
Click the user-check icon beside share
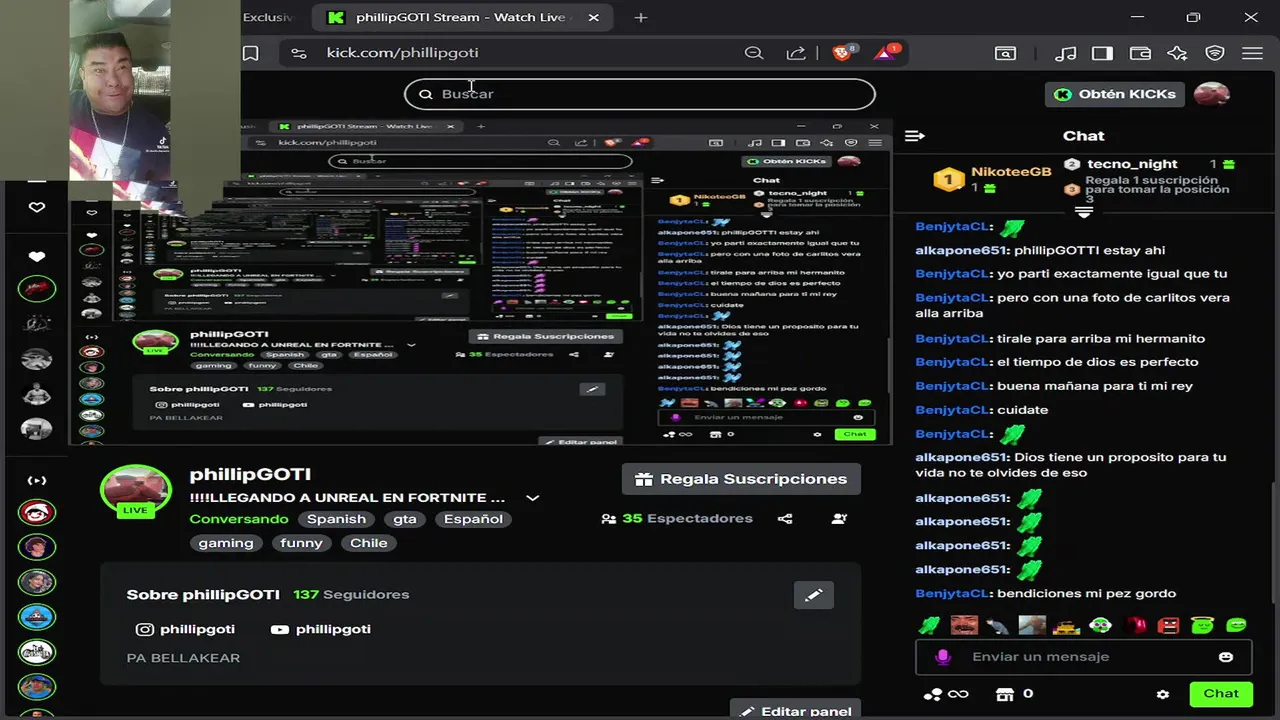(x=839, y=519)
